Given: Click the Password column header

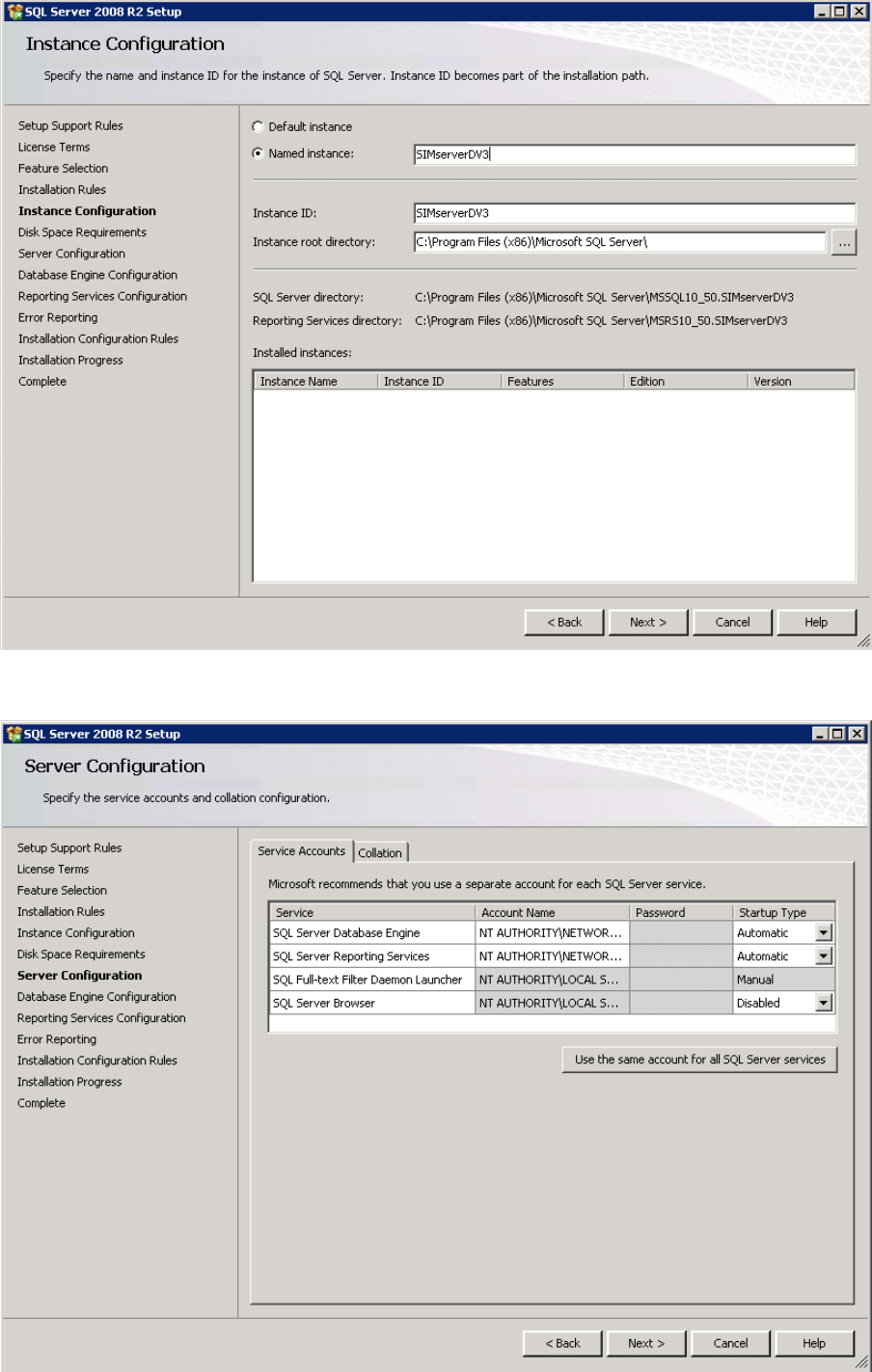Looking at the screenshot, I should (681, 912).
